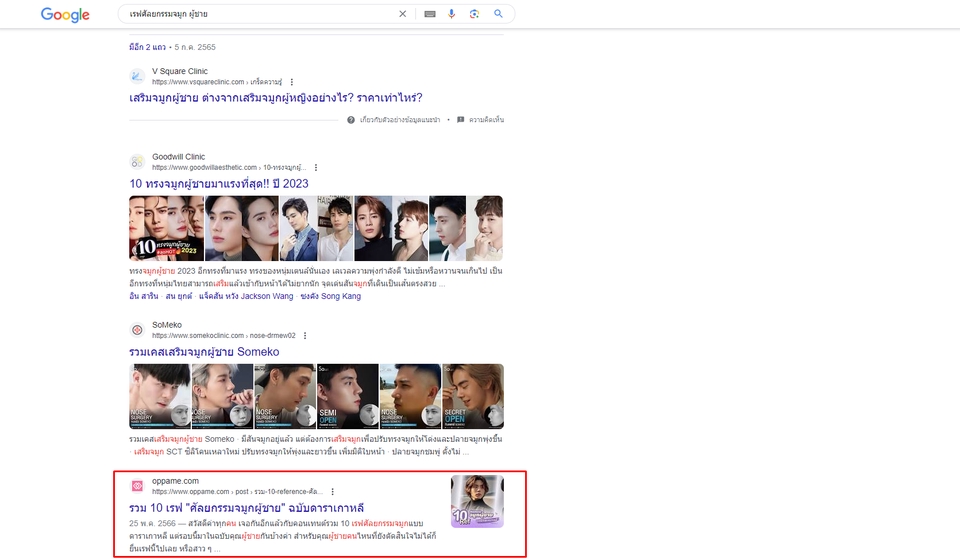Click the featured snippets help question icon
Viewport: 960px width, 560px height.
click(x=351, y=120)
